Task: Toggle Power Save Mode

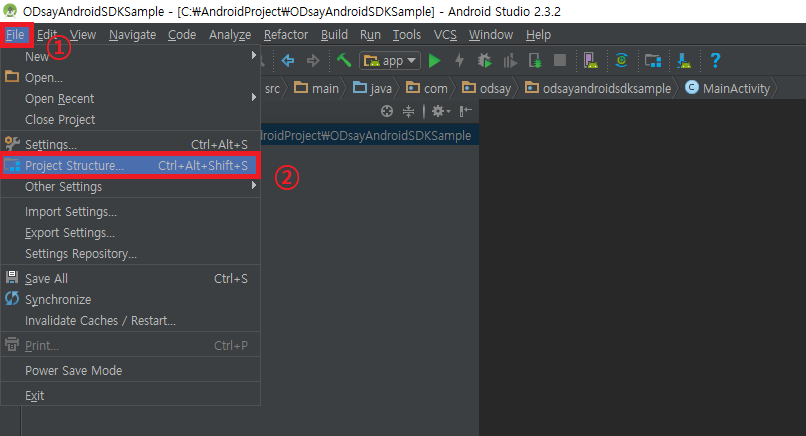Action: pos(131,371)
